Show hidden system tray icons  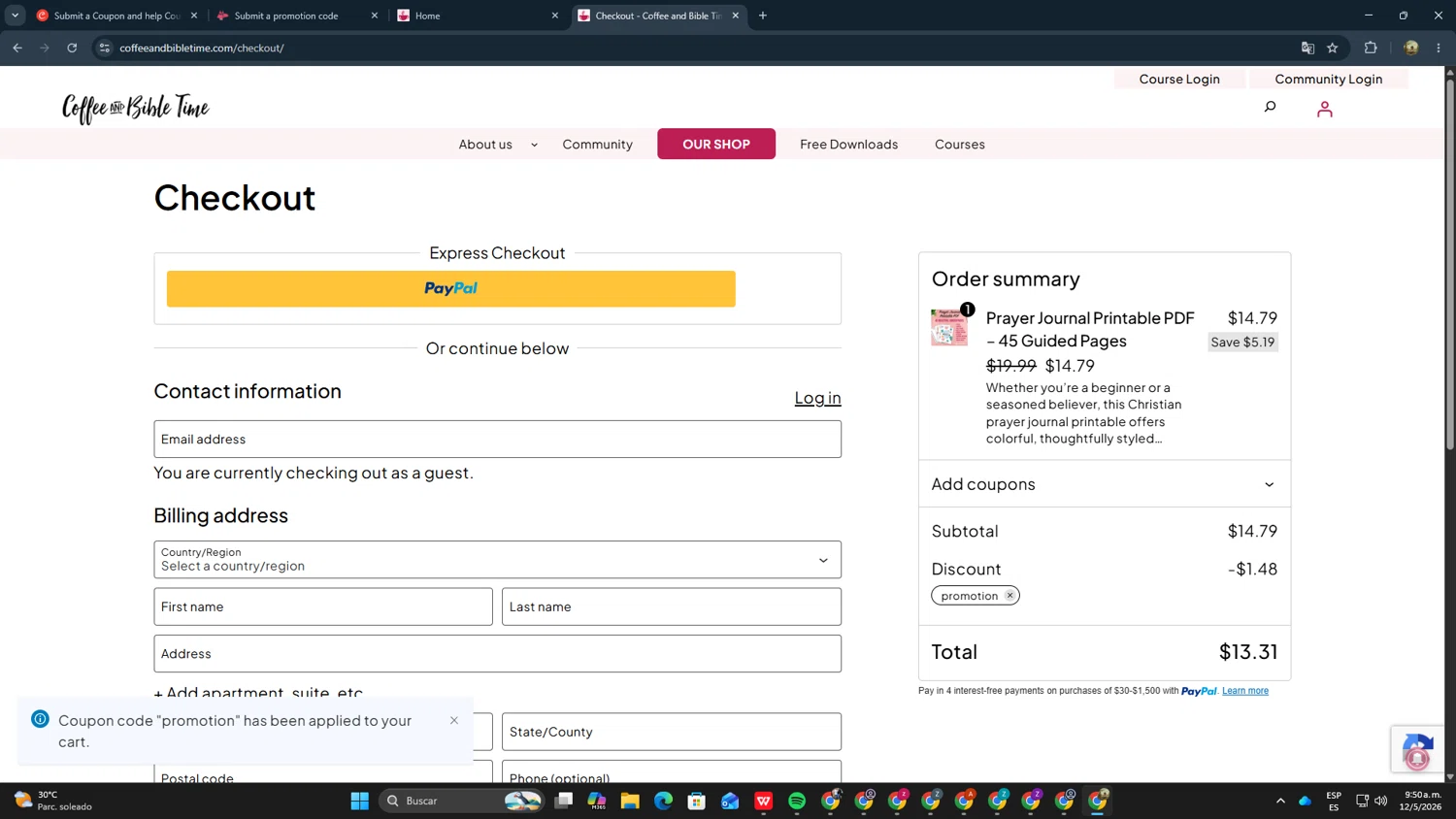[x=1280, y=801]
